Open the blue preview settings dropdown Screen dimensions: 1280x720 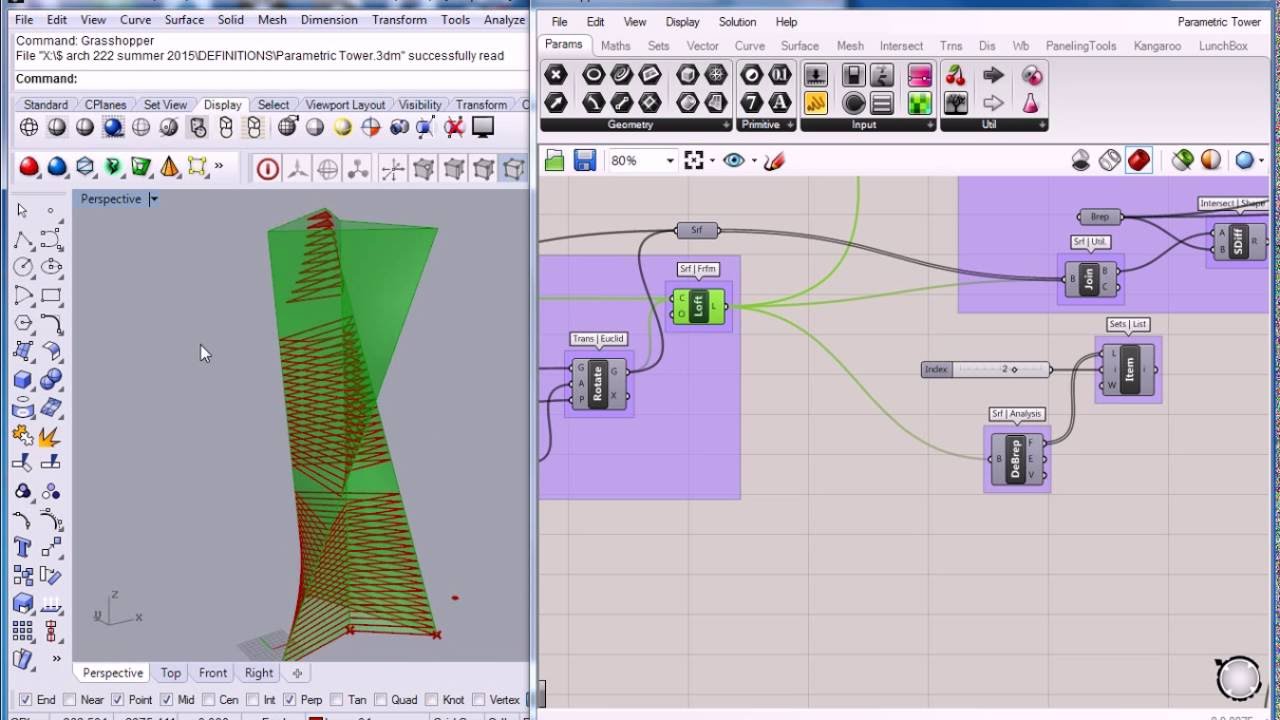click(x=1261, y=161)
